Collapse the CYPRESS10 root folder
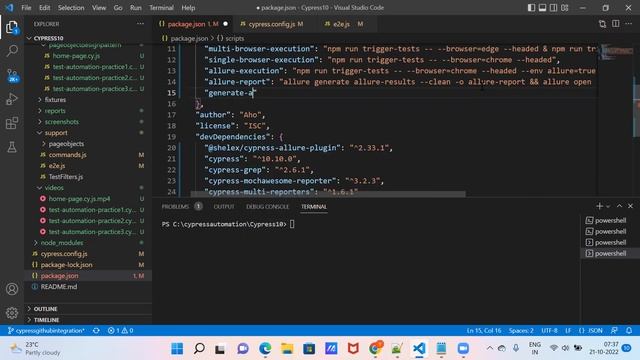 pyautogui.click(x=48, y=38)
